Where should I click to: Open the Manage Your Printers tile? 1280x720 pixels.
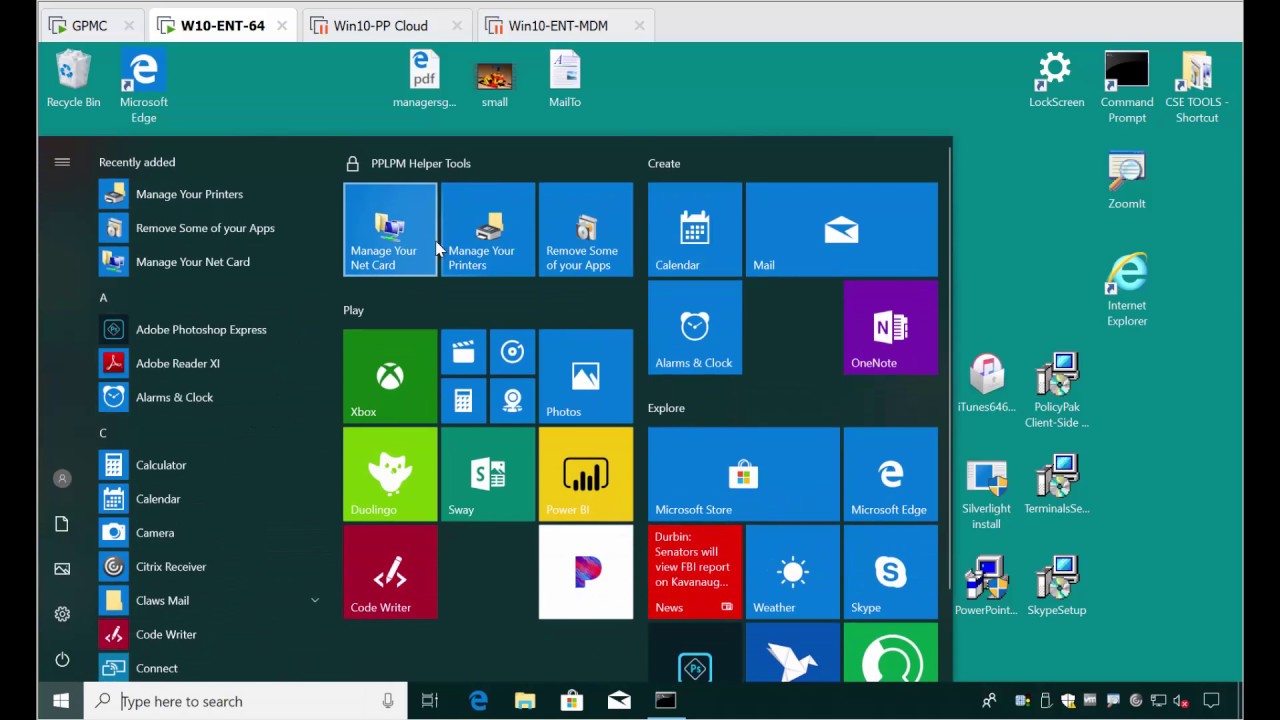[488, 229]
